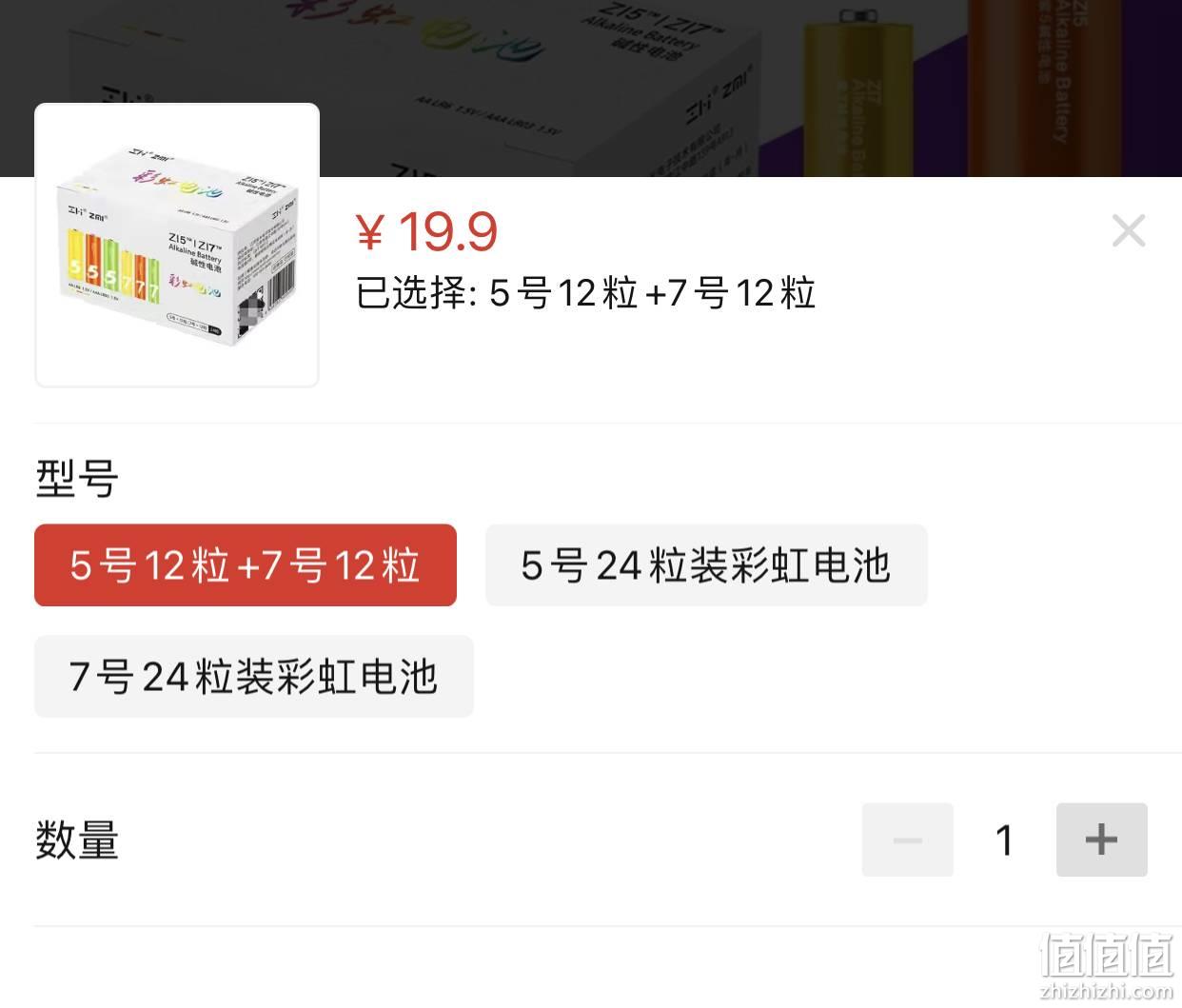Select the quantity value field showing 1
Image resolution: width=1182 pixels, height=1008 pixels.
(x=1004, y=840)
